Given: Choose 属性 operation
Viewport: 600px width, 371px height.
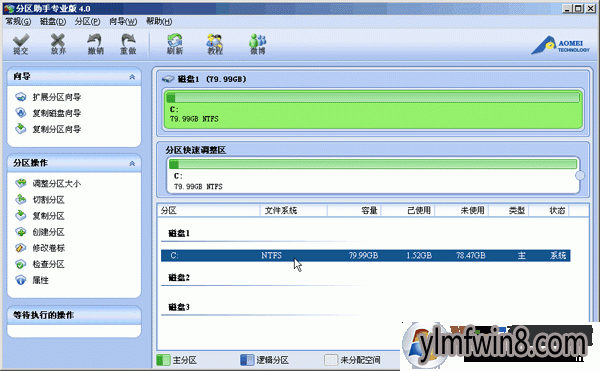Looking at the screenshot, I should coord(41,280).
